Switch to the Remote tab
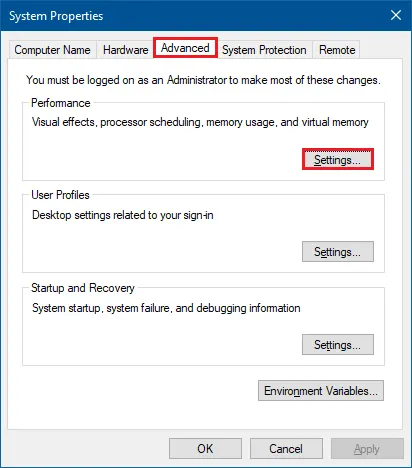This screenshot has height=468, width=412. click(x=337, y=50)
